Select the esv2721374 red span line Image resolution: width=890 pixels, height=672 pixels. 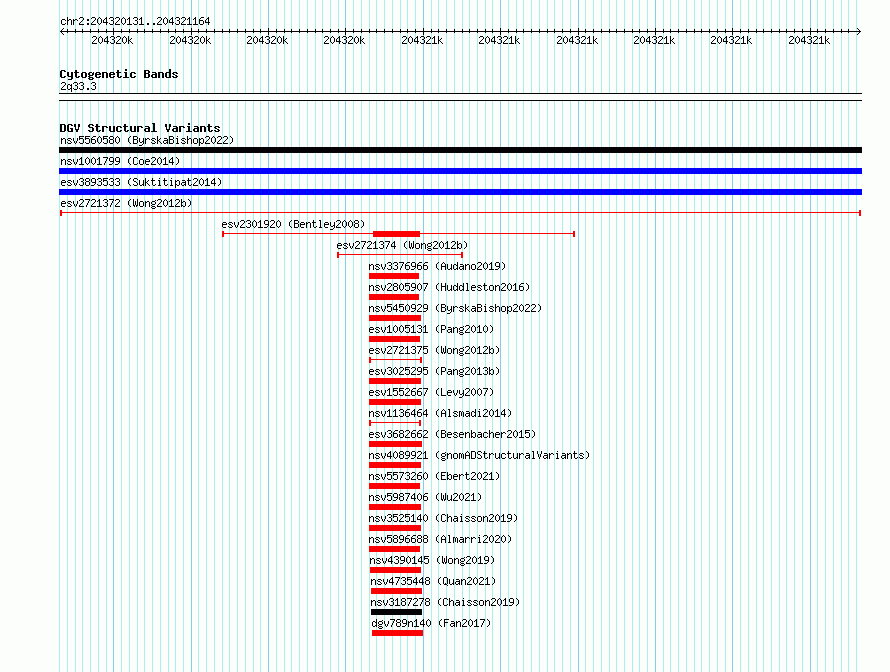pos(400,255)
